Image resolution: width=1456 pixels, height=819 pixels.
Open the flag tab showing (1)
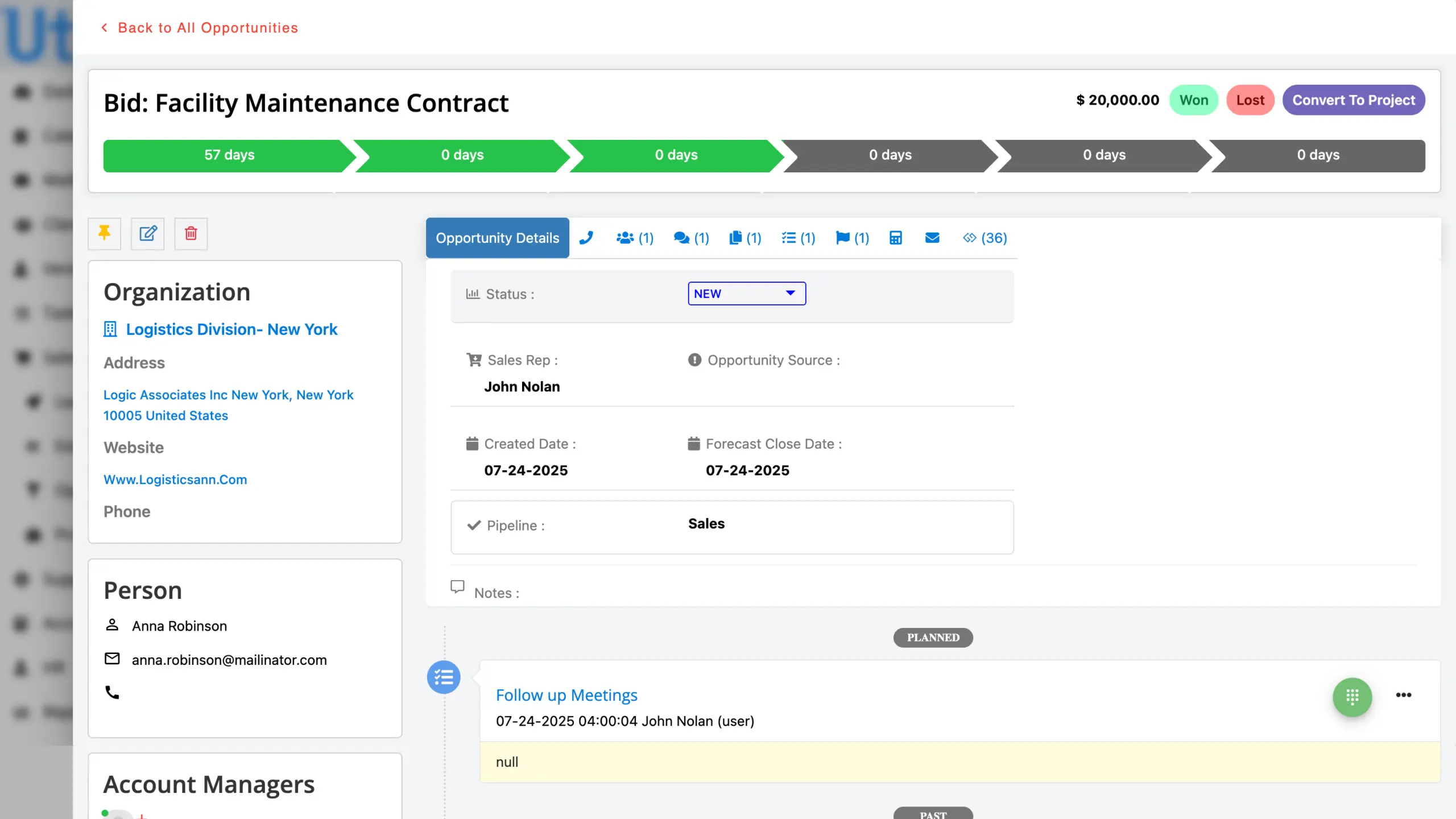click(852, 238)
